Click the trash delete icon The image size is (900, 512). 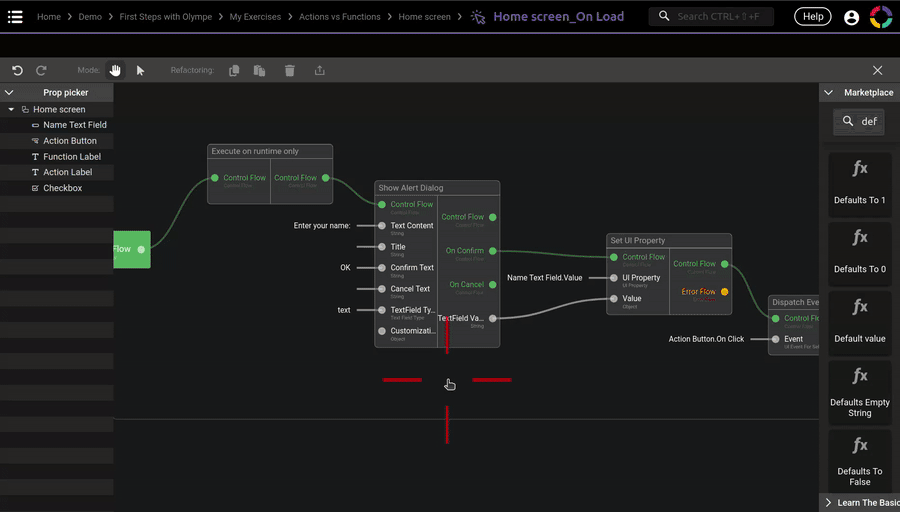click(x=290, y=71)
